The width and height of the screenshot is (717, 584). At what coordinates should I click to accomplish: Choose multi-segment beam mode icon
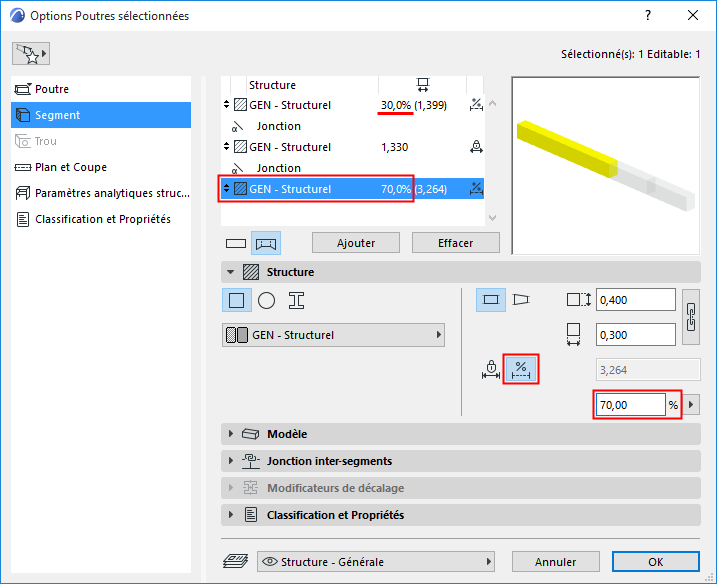[x=266, y=244]
